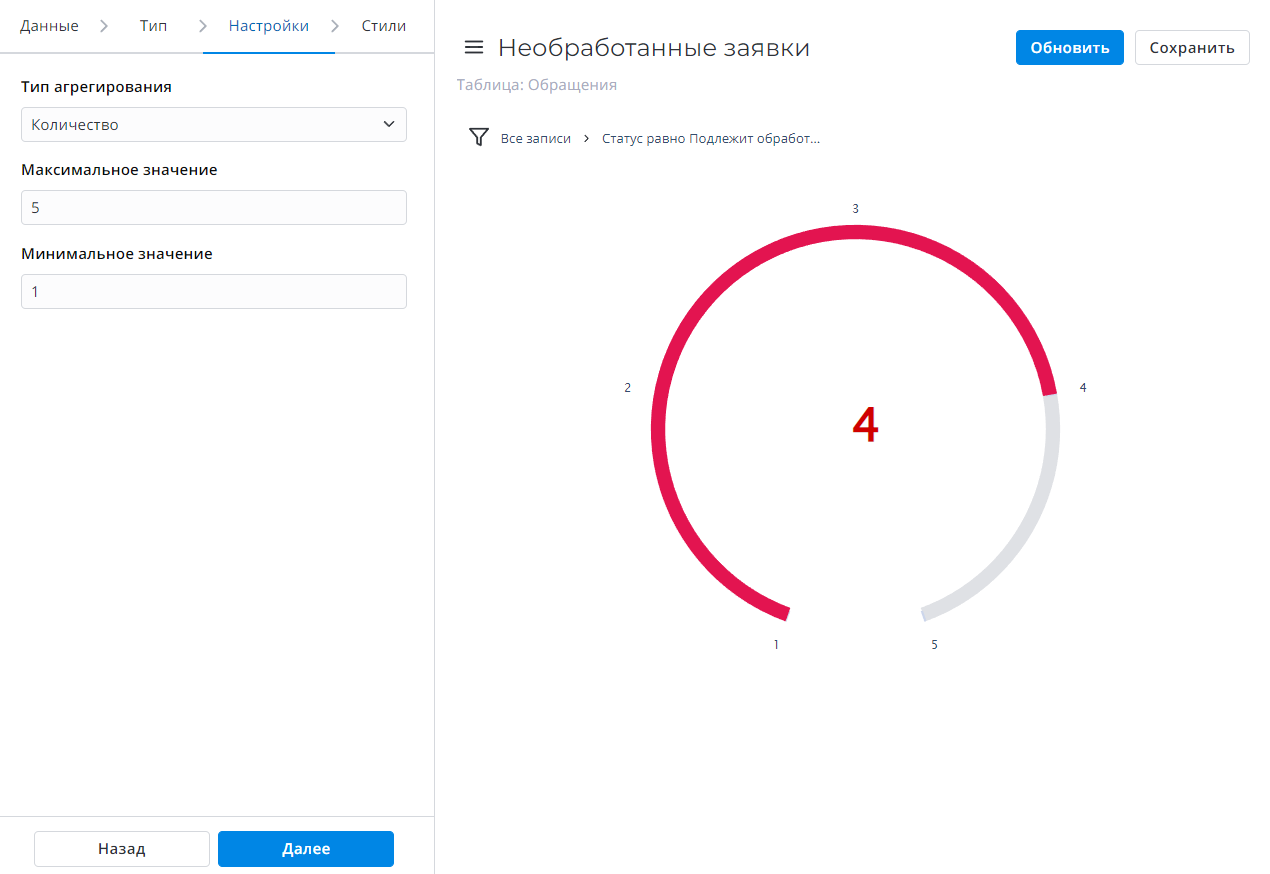Select the Все записи filter link
The height and width of the screenshot is (874, 1270).
tap(536, 139)
